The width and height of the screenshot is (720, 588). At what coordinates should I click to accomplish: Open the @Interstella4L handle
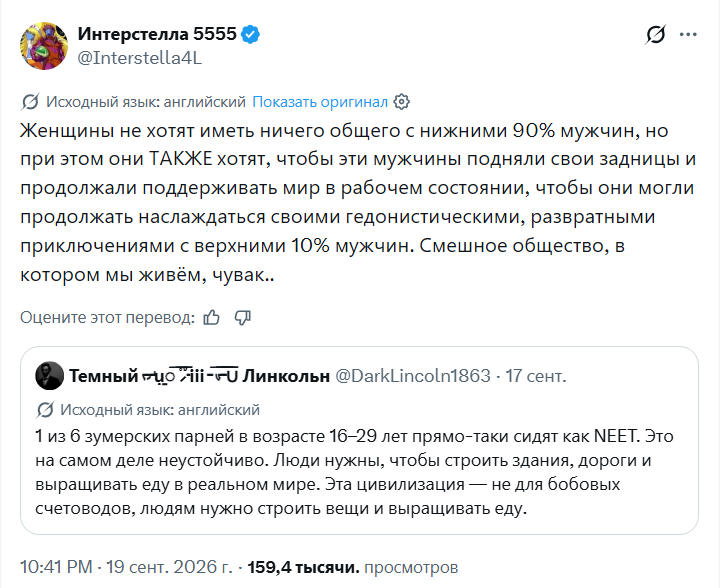tap(140, 58)
